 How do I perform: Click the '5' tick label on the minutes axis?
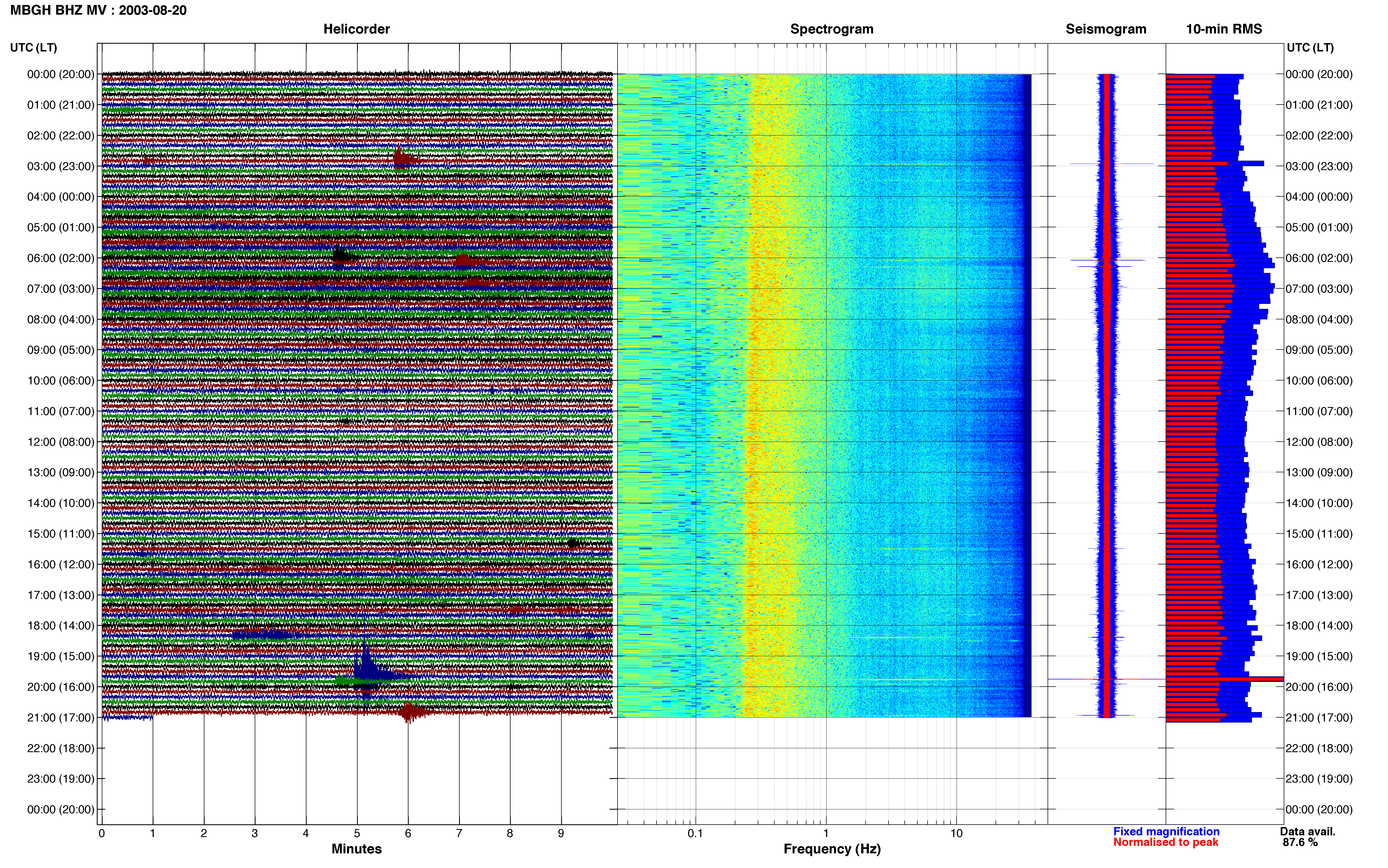click(357, 833)
